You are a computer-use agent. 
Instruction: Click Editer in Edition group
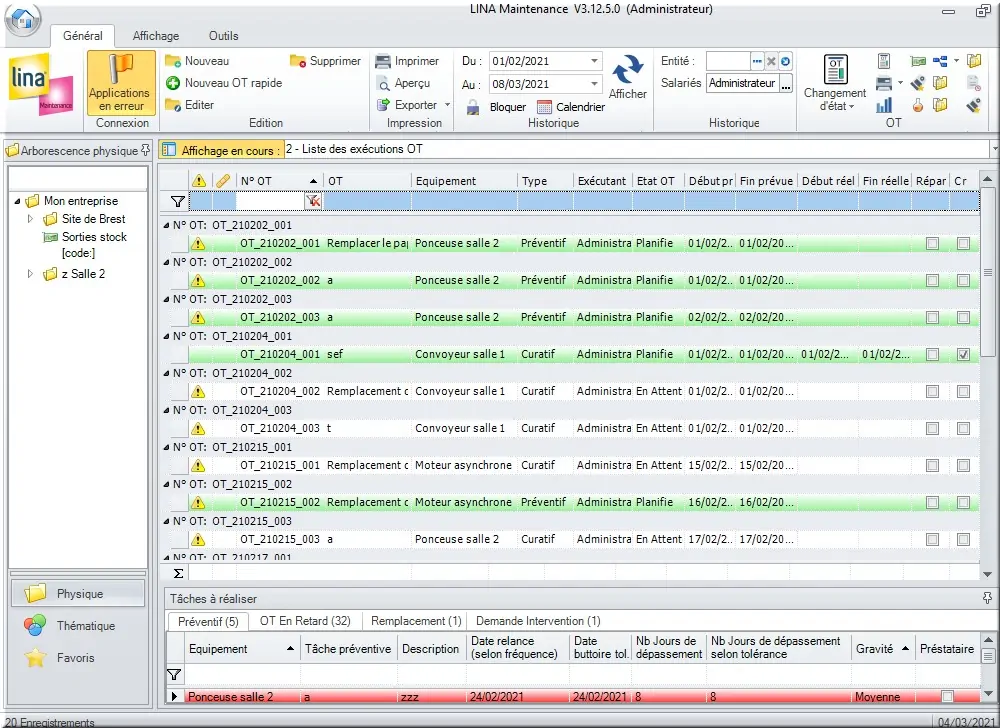[x=189, y=105]
